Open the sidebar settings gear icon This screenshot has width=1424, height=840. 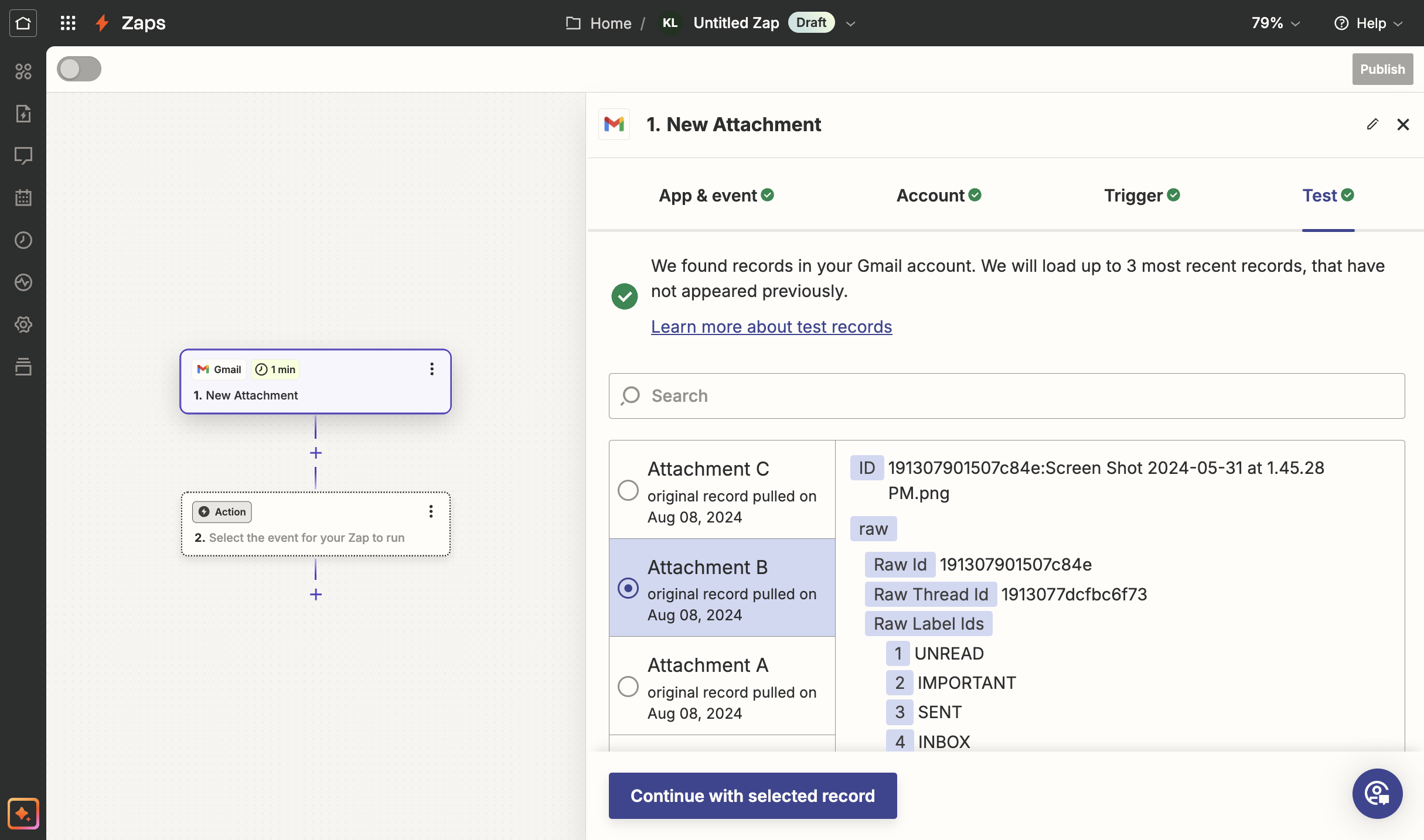[23, 325]
